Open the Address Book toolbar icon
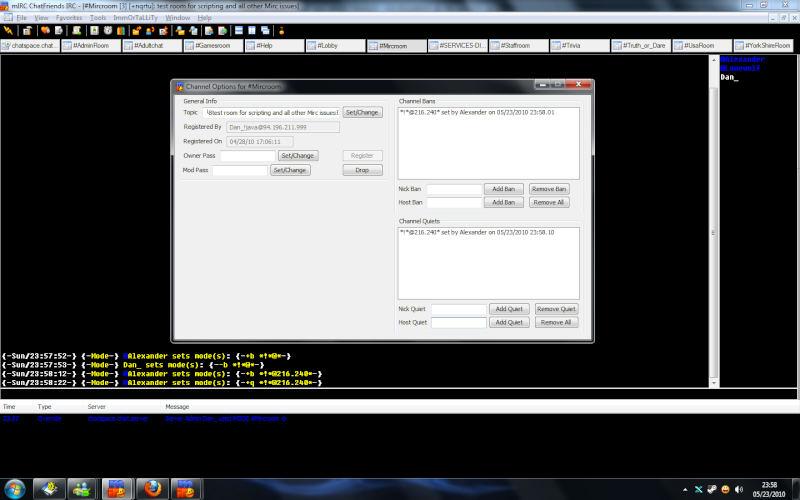 click(x=94, y=31)
